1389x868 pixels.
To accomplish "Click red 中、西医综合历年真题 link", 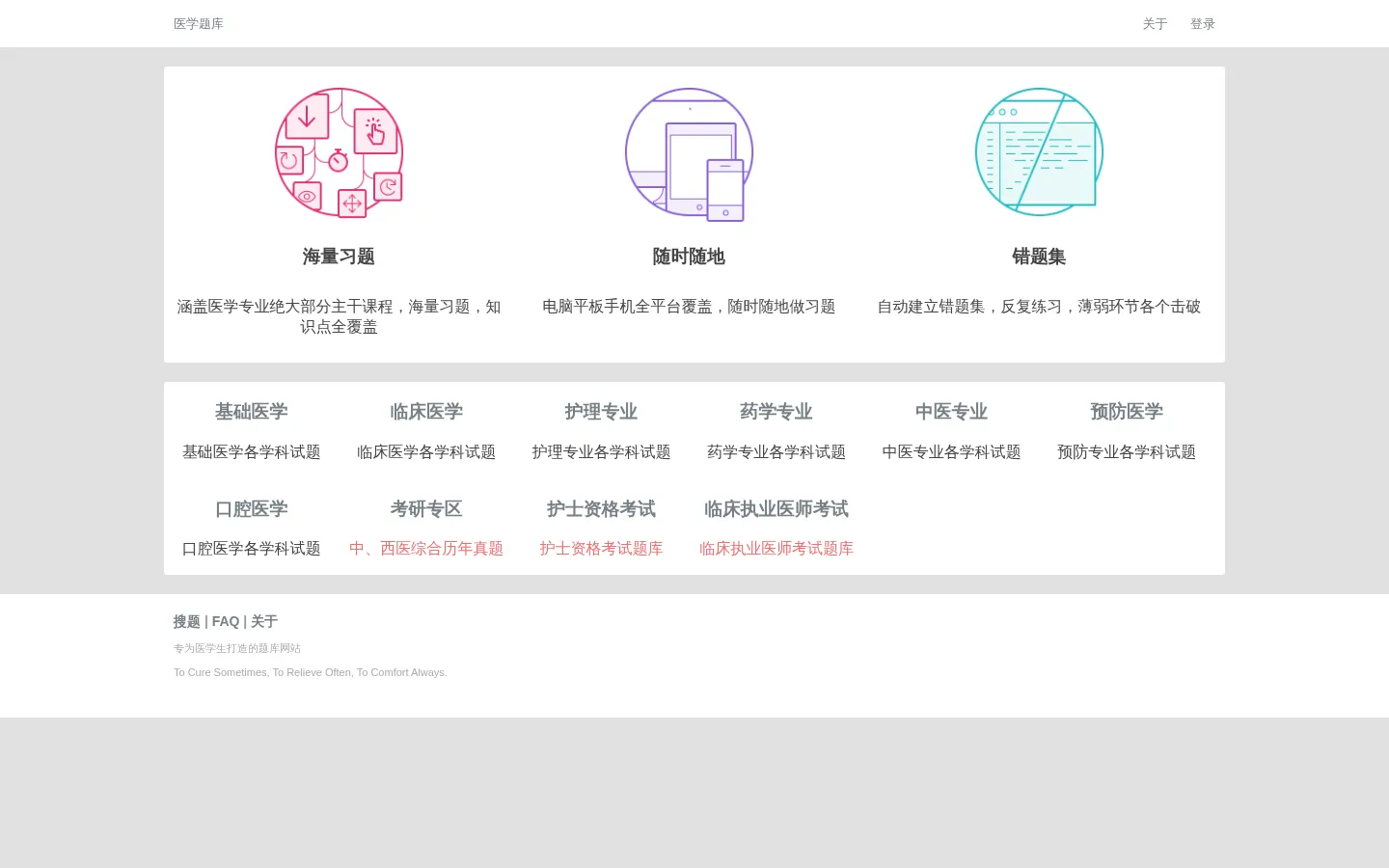I will [426, 549].
